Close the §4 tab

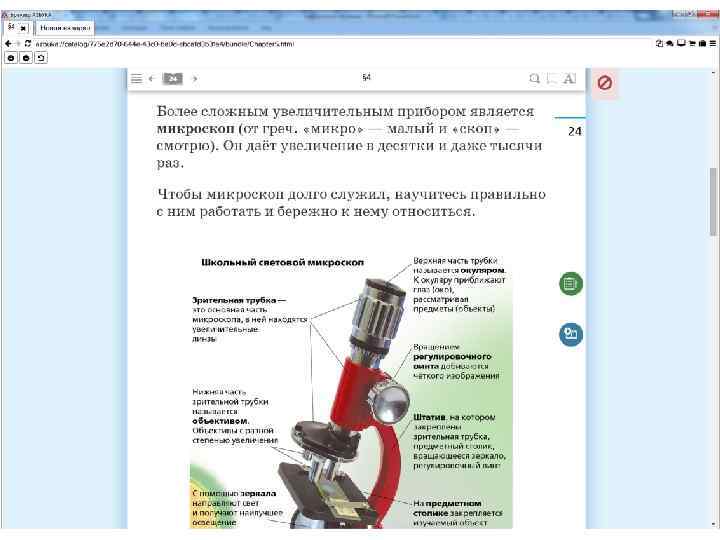pyautogui.click(x=23, y=28)
